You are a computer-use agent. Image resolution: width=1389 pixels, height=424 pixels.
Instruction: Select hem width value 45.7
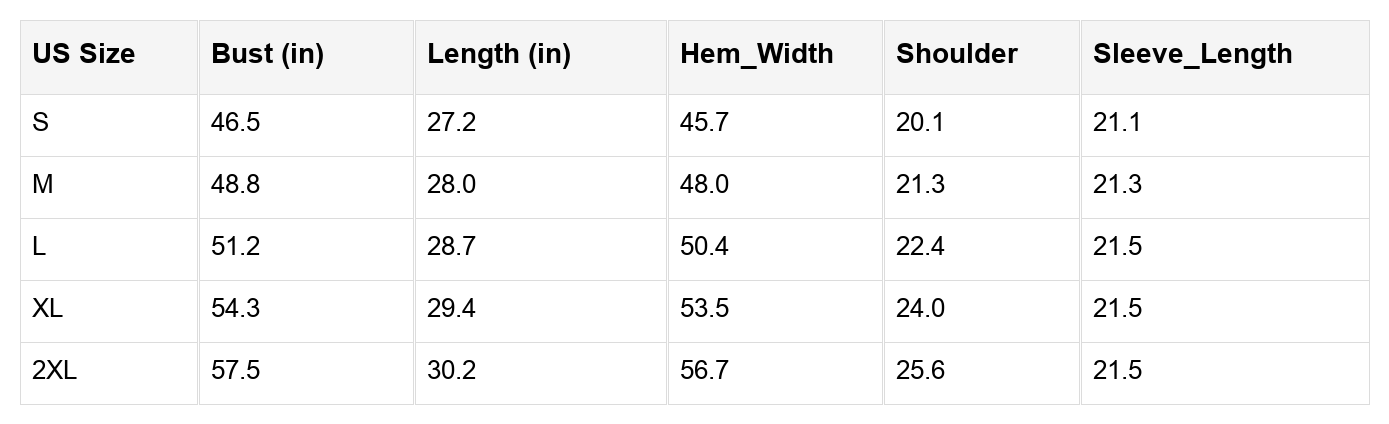(705, 123)
